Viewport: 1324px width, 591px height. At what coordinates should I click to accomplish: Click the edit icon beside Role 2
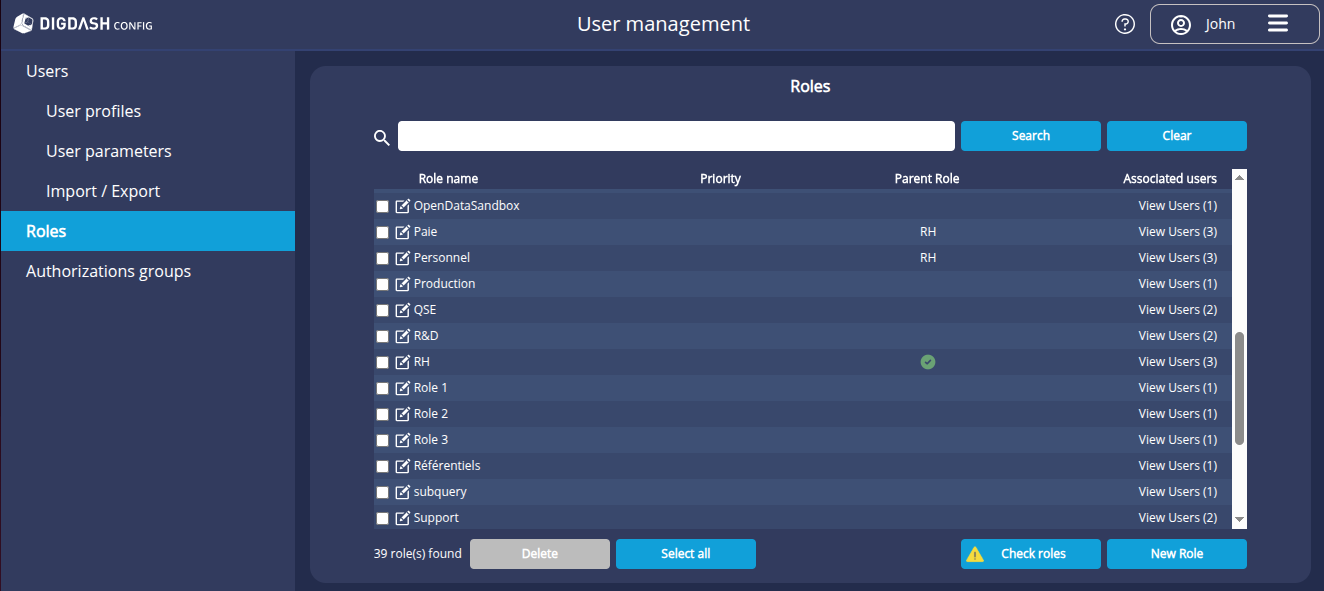pyautogui.click(x=401, y=413)
